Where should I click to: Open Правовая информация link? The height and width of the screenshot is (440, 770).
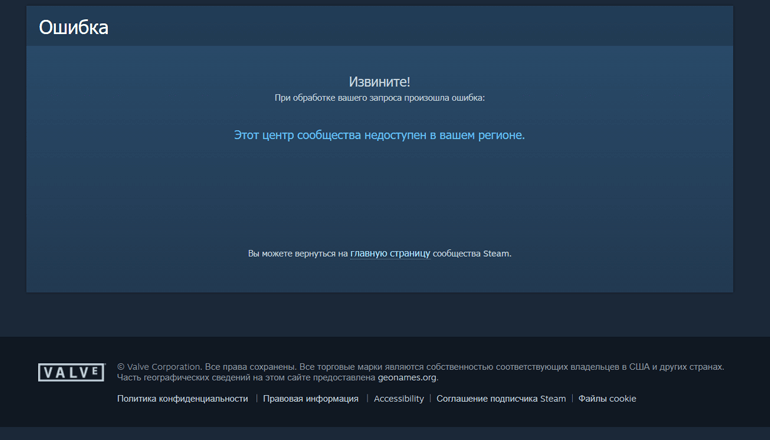coord(310,399)
